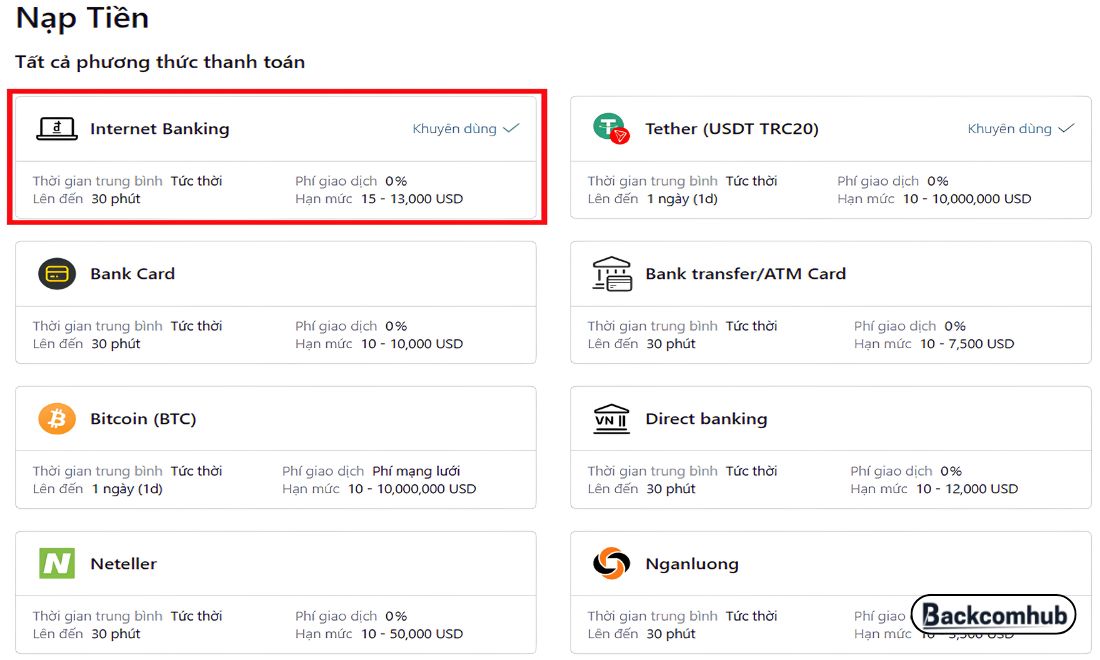
Task: Click 'Tức thời' in Nganluong card
Action: [x=751, y=616]
